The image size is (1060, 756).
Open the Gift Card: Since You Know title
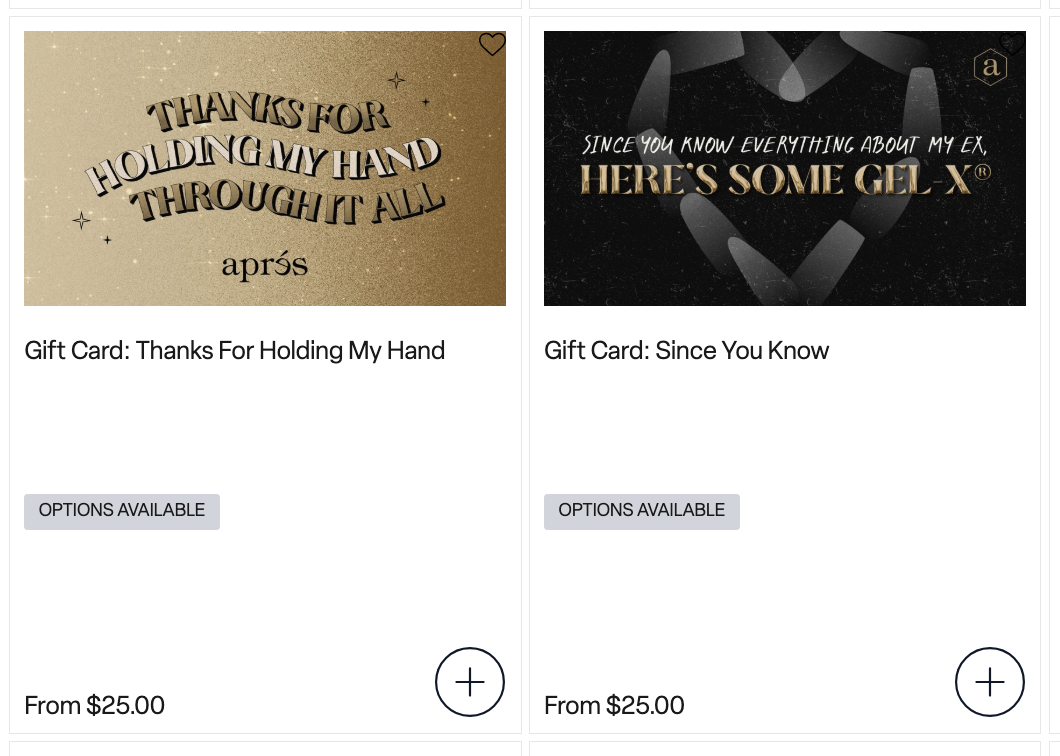(687, 351)
